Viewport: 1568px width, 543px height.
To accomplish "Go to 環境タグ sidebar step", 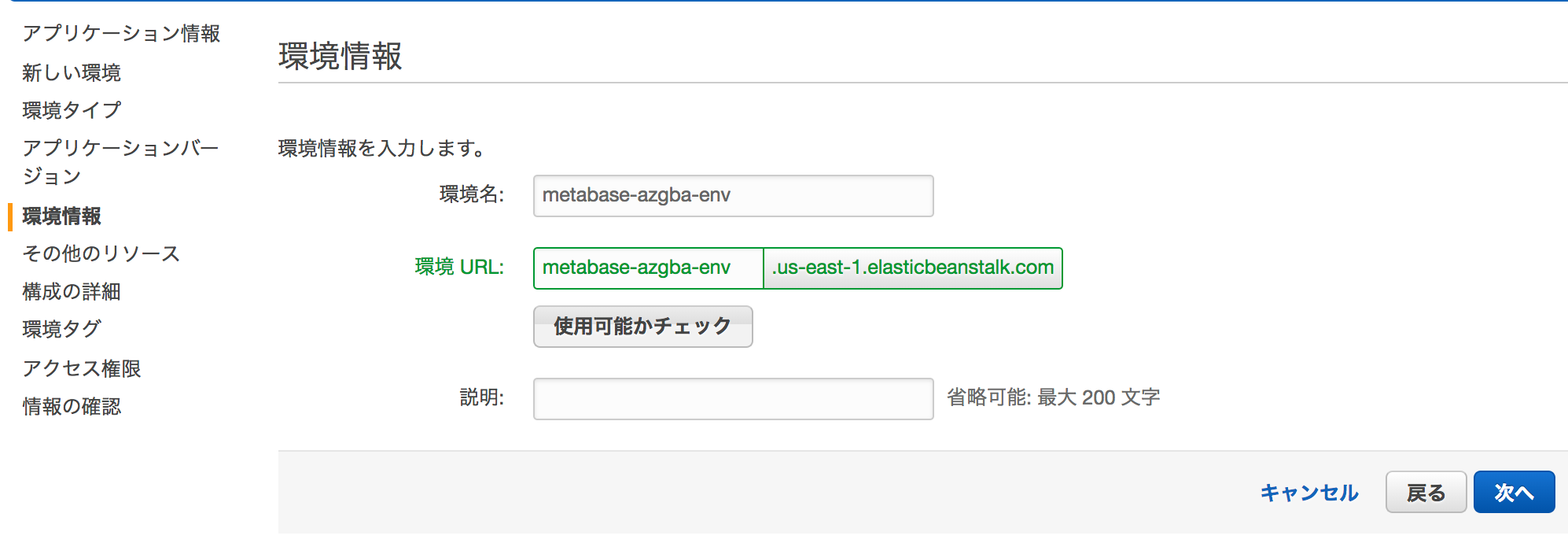I will (x=62, y=329).
